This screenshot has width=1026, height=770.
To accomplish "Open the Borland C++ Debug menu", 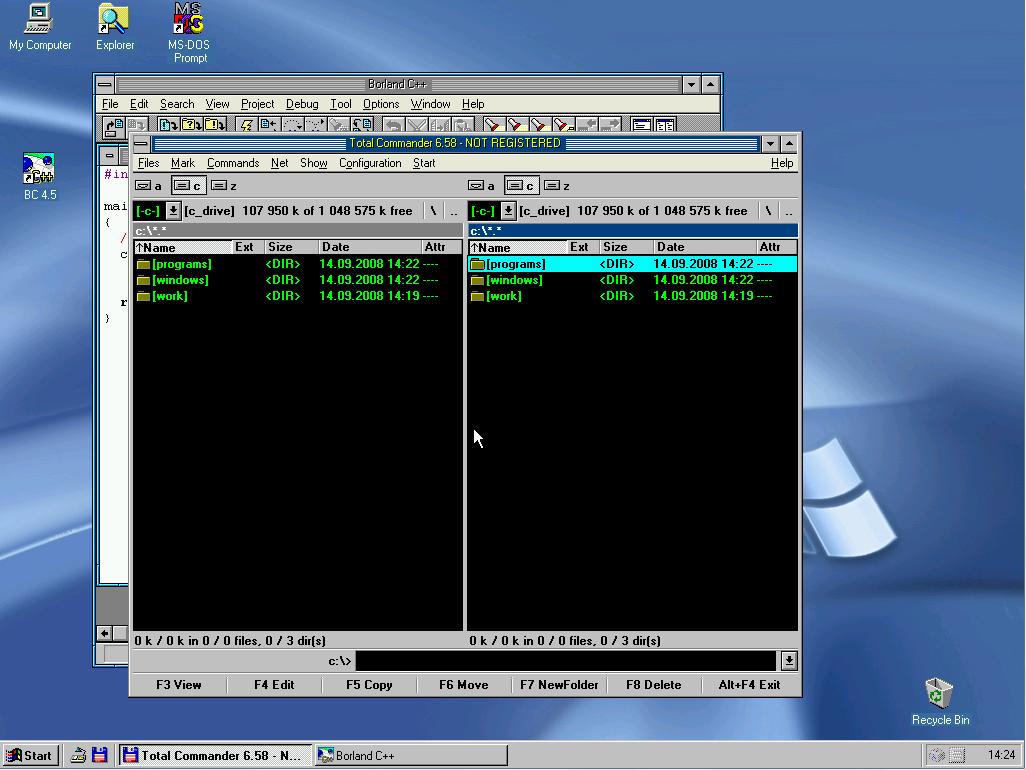I will click(302, 104).
